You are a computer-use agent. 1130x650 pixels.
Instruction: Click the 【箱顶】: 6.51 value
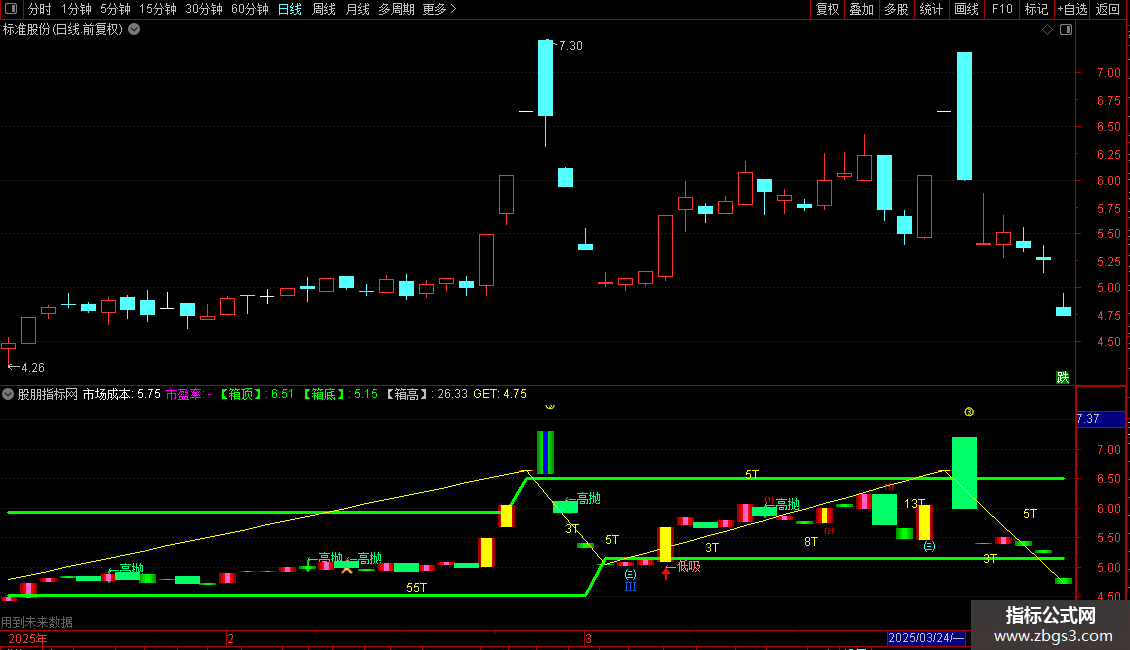(257, 394)
